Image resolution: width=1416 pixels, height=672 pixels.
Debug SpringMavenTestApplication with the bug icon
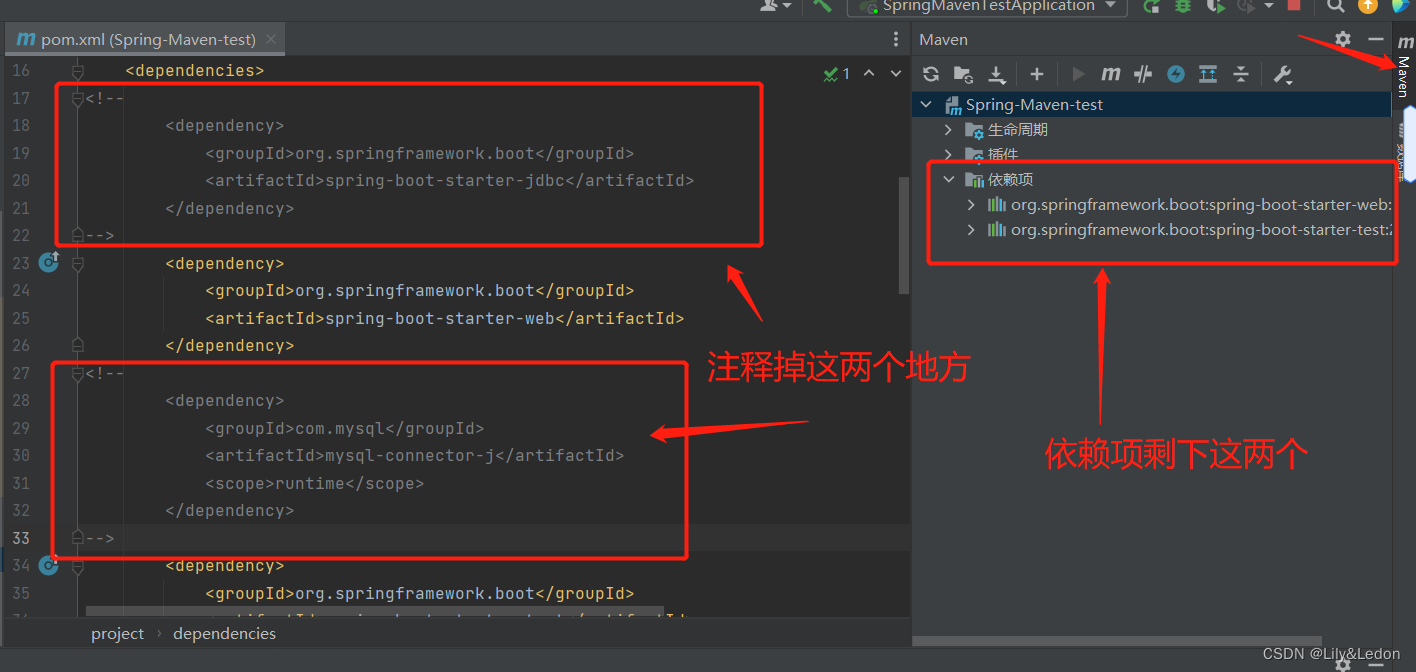click(x=1183, y=7)
